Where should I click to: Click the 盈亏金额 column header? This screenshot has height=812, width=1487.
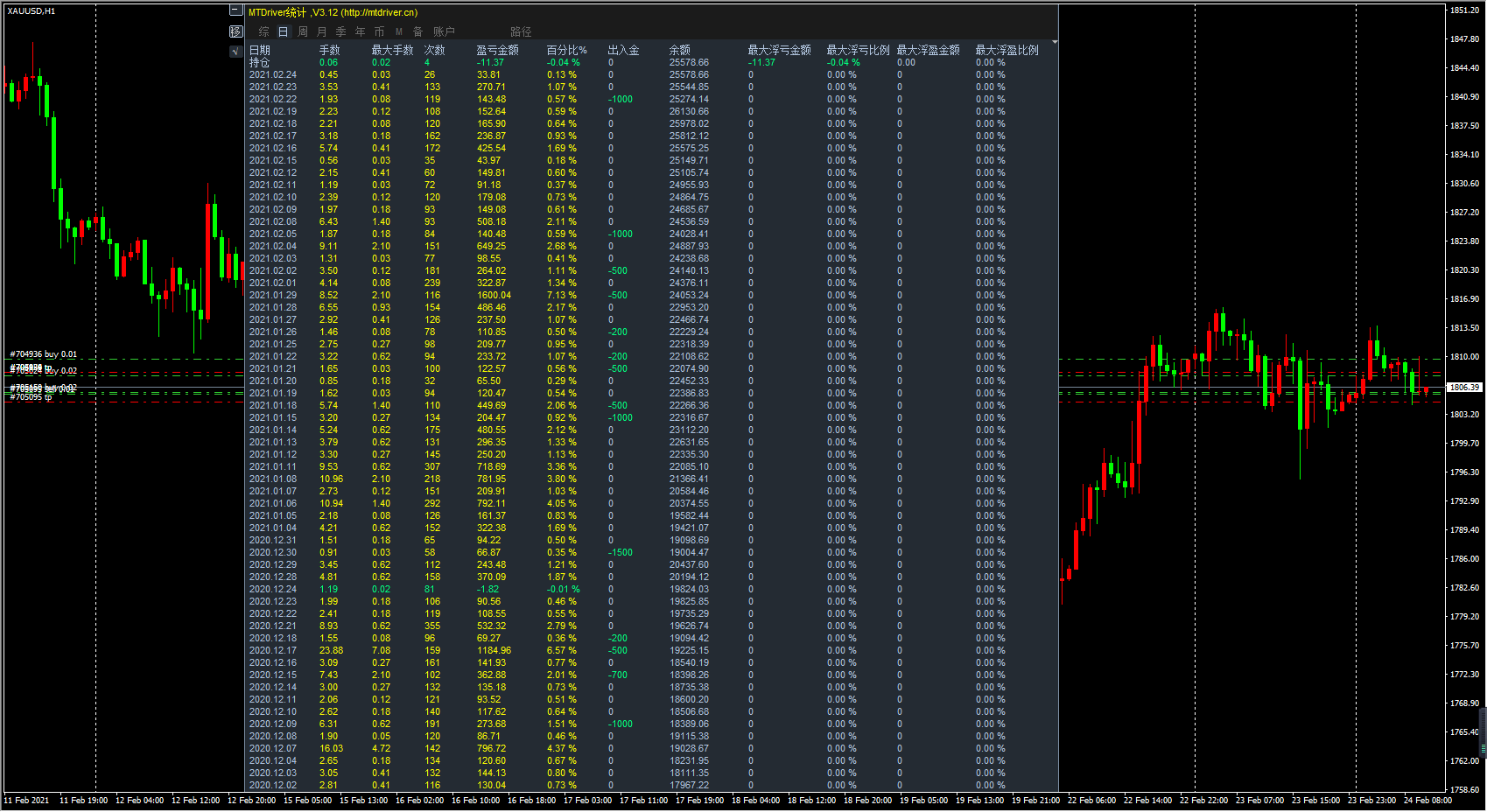point(497,51)
